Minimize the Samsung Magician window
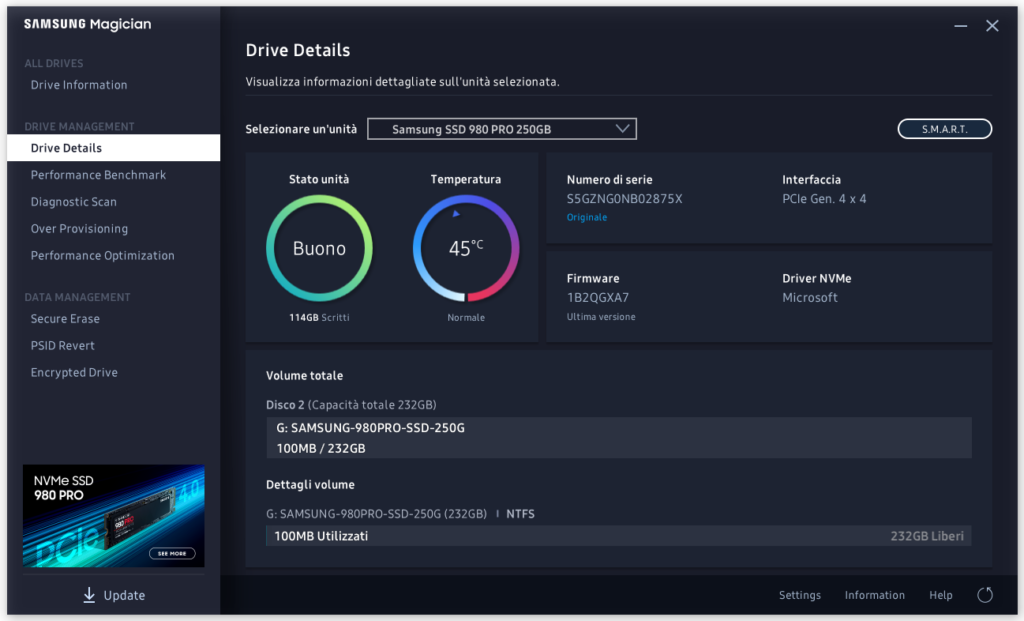 [961, 26]
